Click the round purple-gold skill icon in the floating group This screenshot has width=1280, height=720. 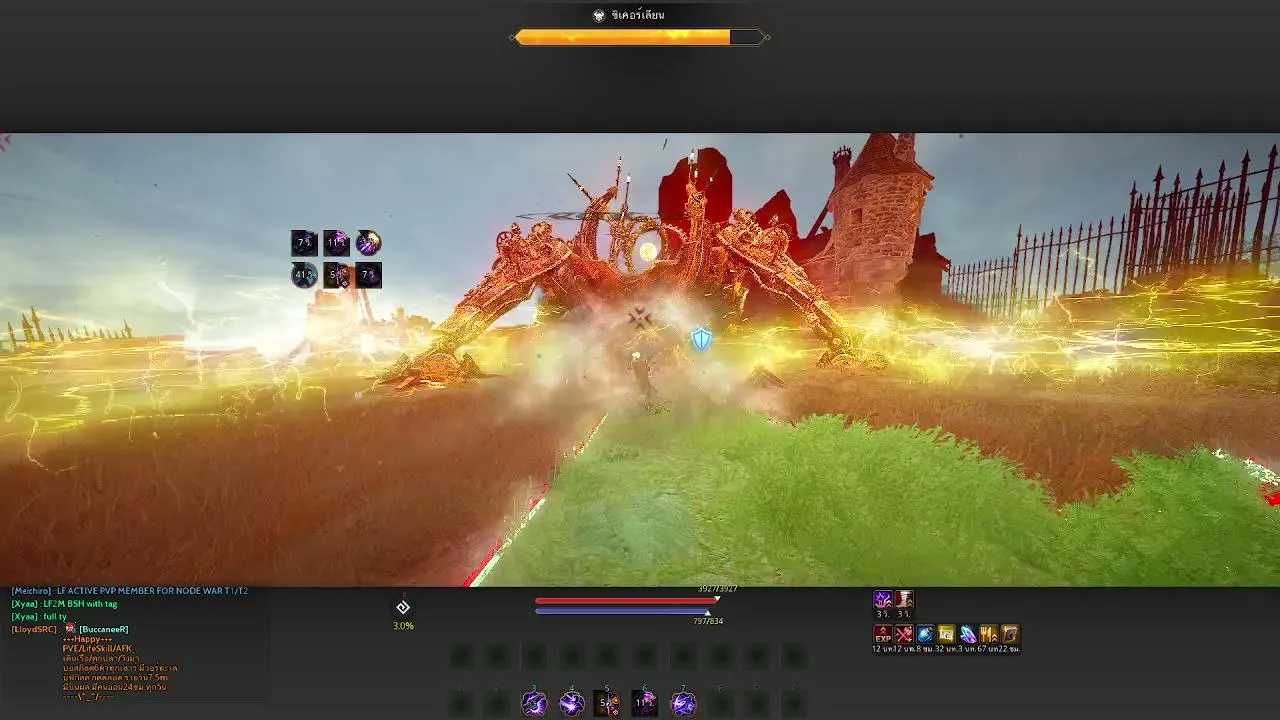(368, 242)
